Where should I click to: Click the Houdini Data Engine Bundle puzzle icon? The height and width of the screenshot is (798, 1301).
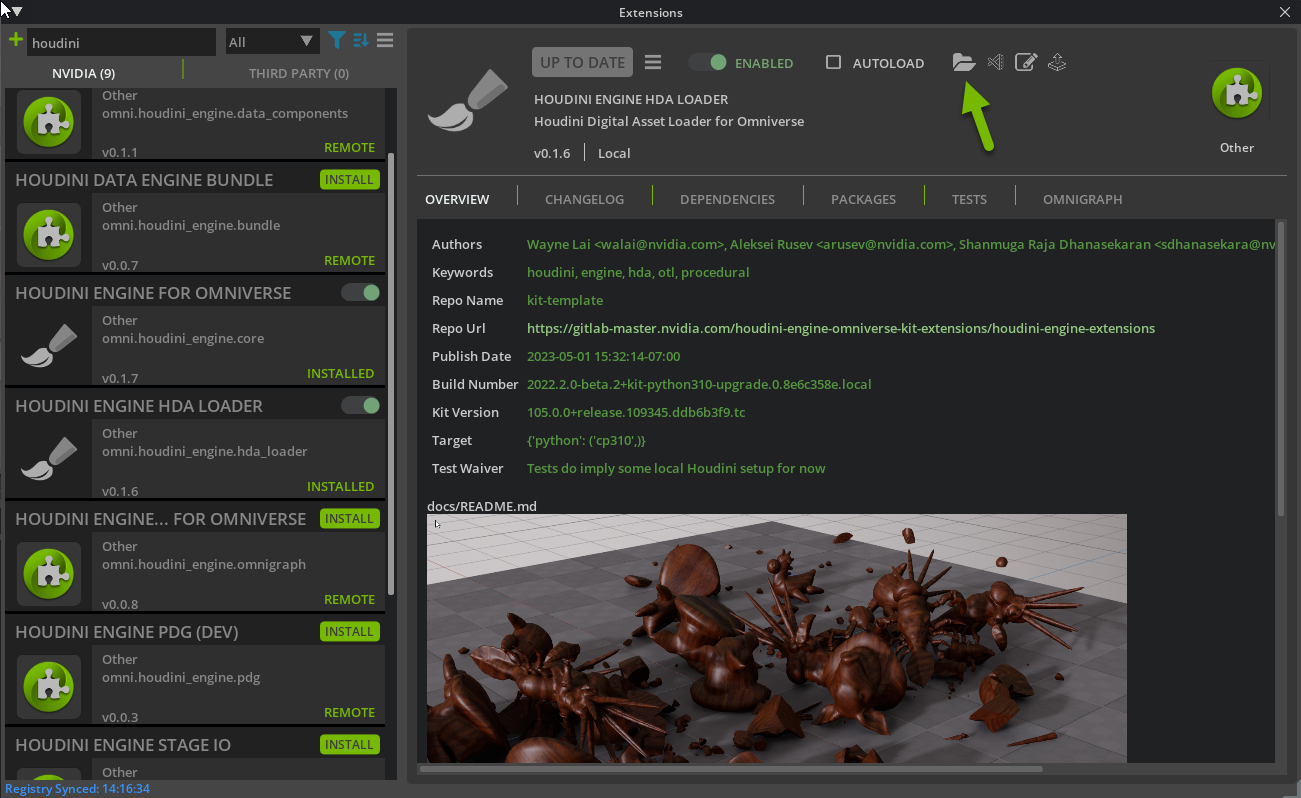click(x=49, y=234)
